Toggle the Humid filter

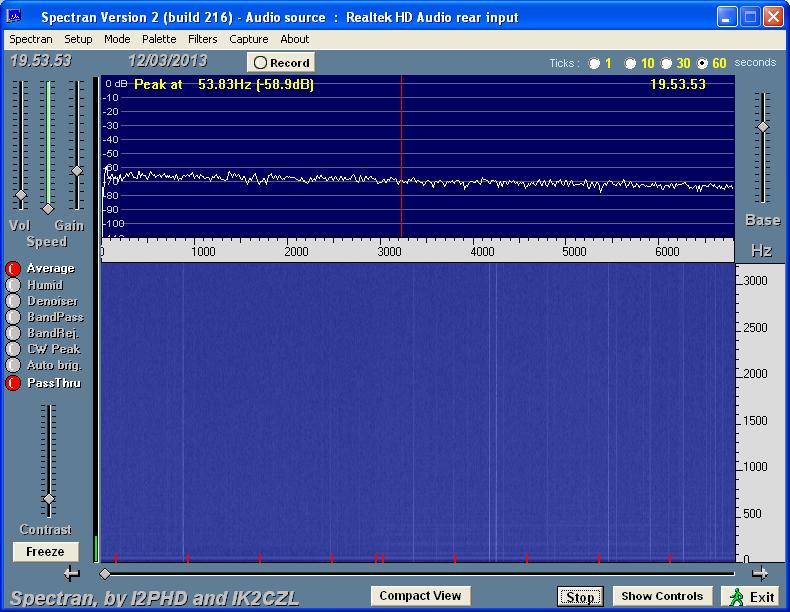click(13, 285)
